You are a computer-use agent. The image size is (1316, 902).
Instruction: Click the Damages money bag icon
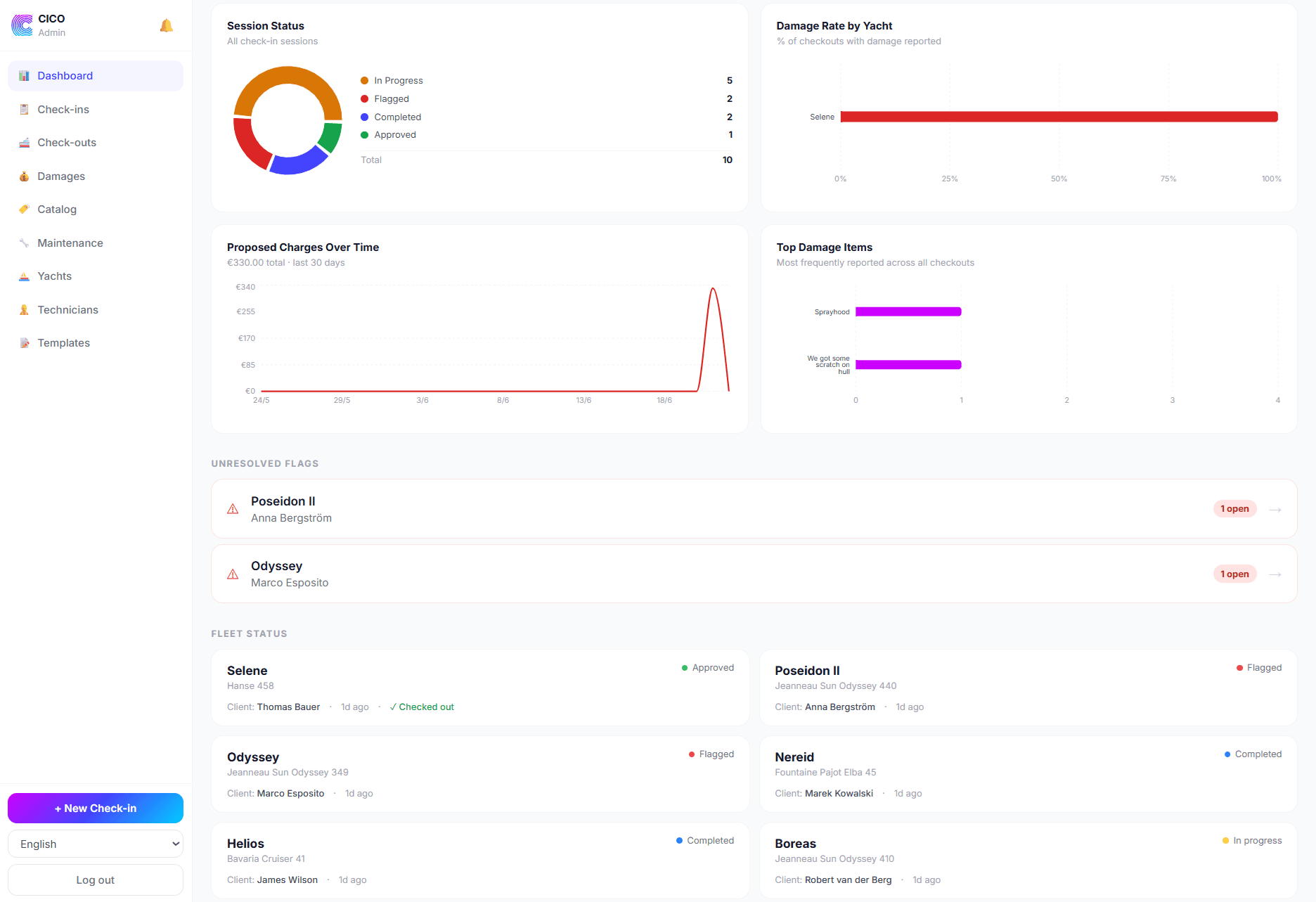24,176
